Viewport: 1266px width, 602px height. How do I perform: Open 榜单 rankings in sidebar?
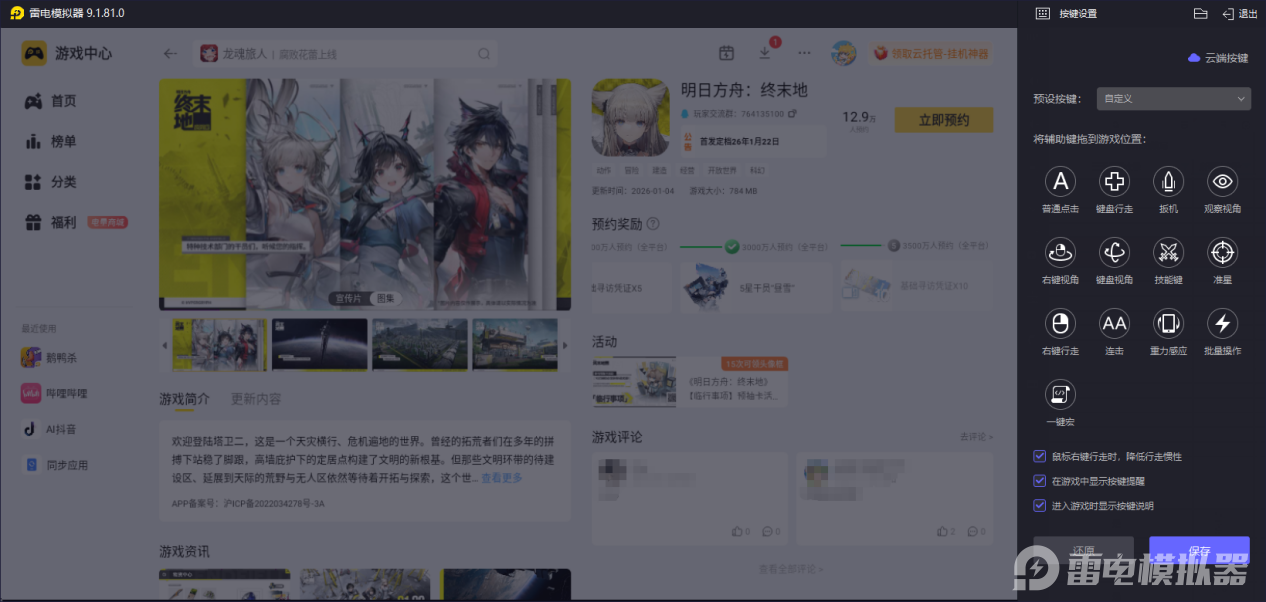pos(51,142)
